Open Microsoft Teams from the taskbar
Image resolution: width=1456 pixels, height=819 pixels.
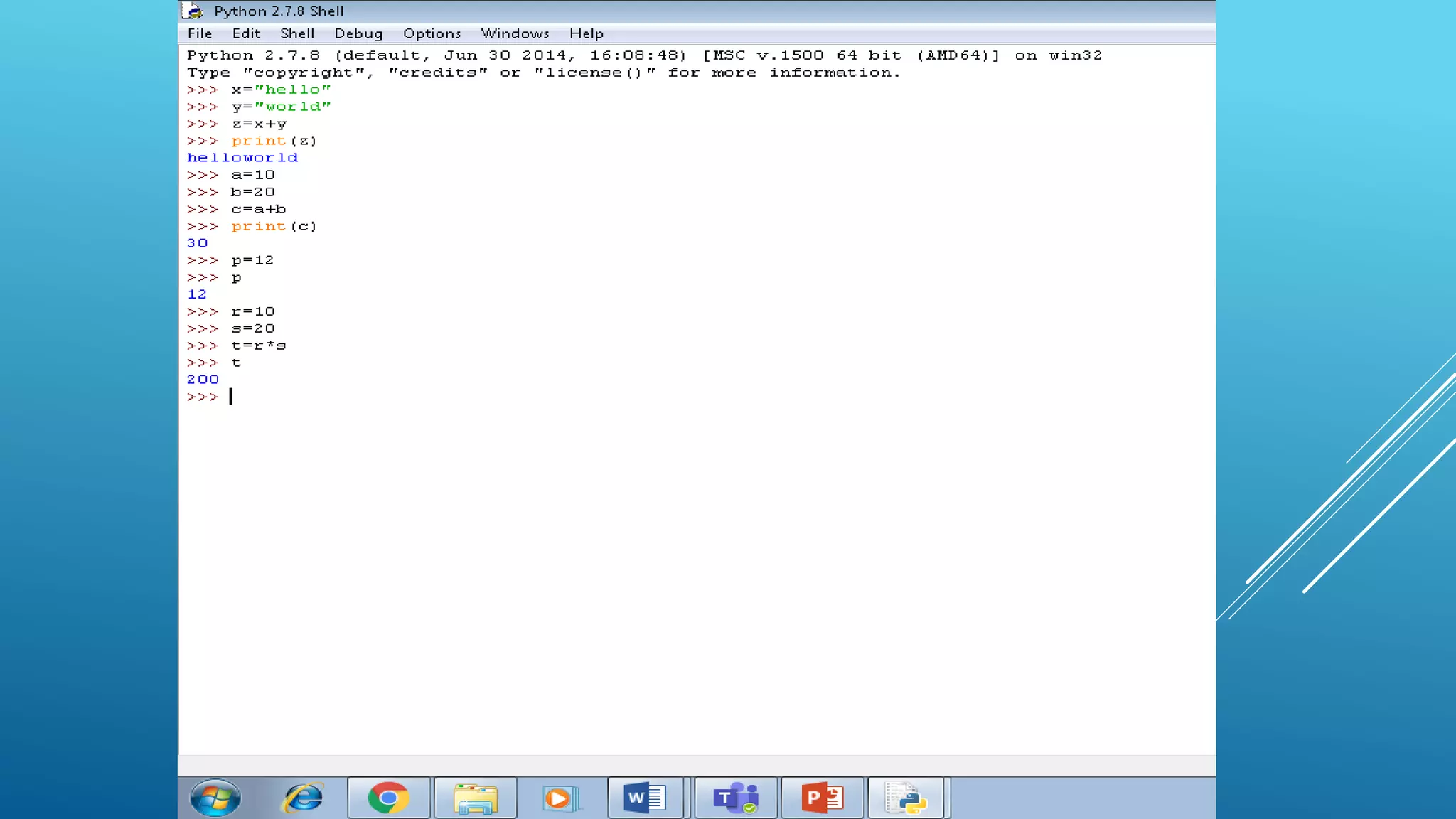tap(735, 798)
